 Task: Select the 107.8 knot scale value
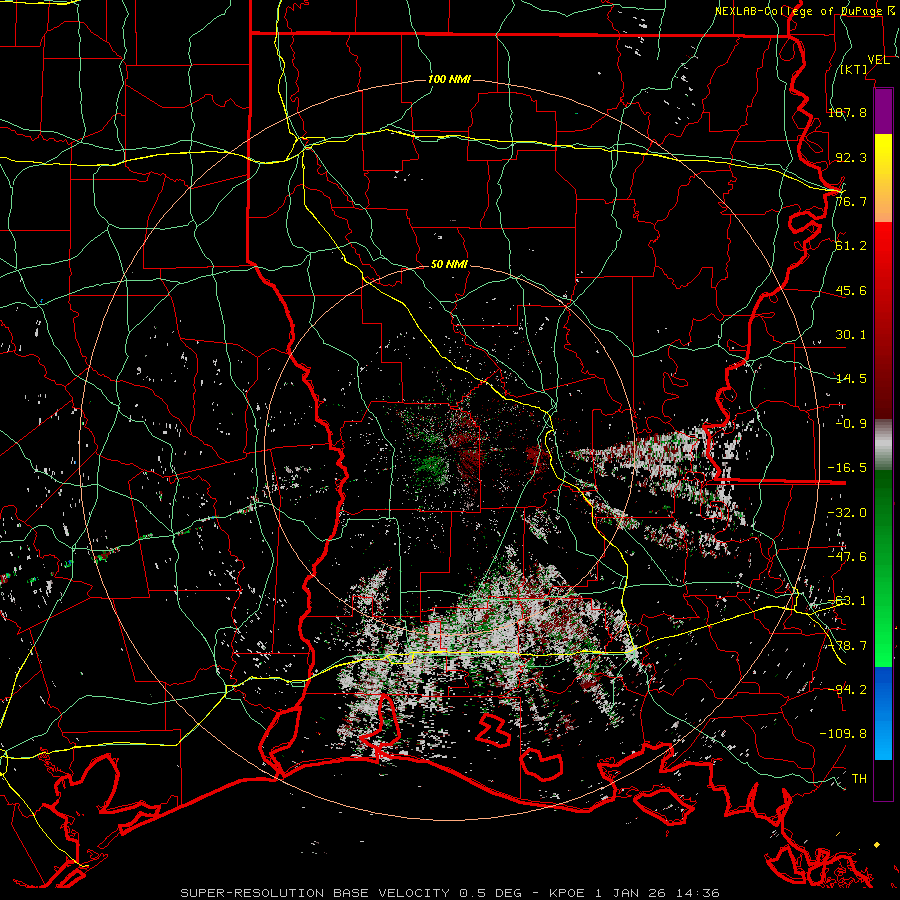[847, 113]
